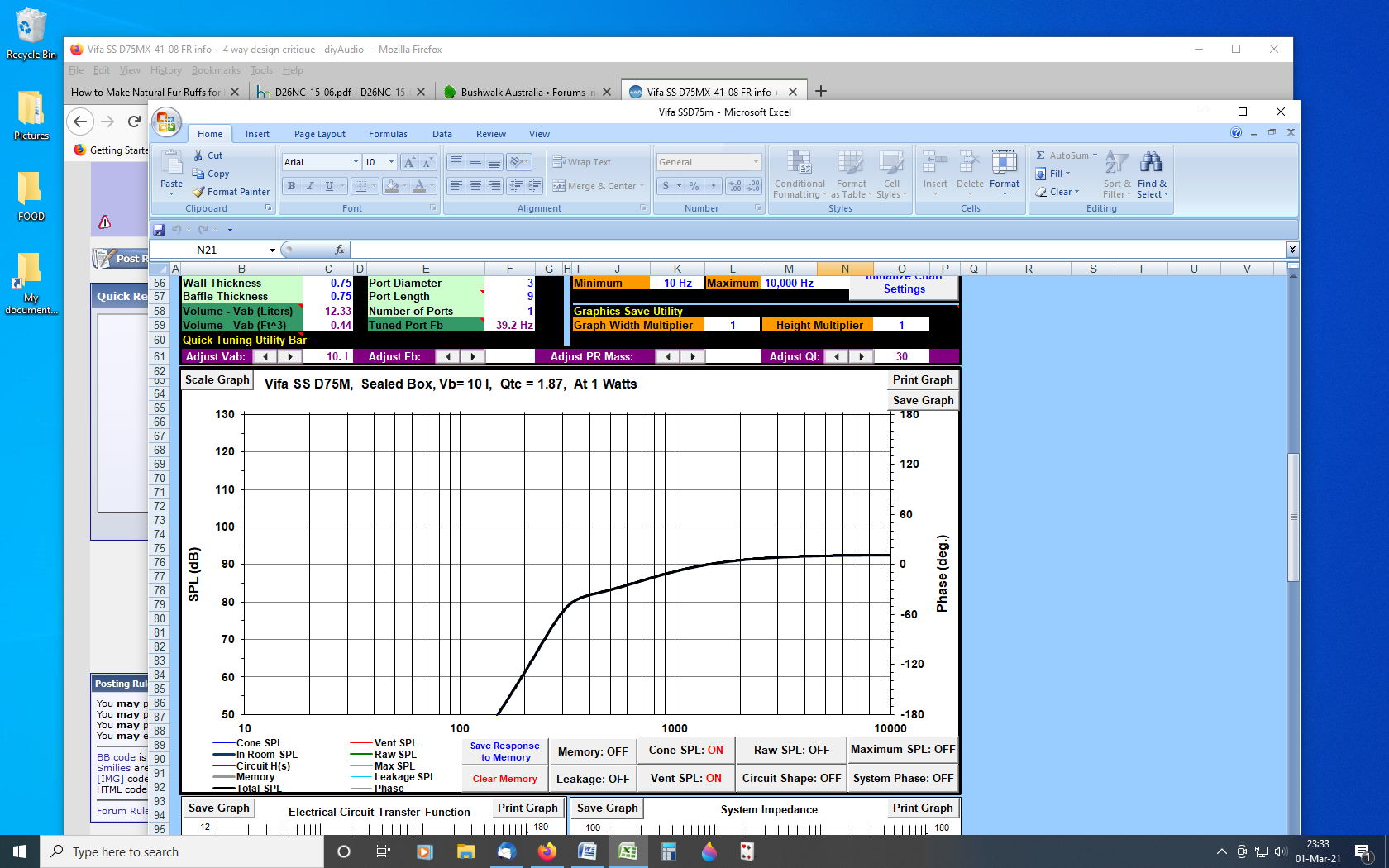Click the Cut scissors icon
The height and width of the screenshot is (868, 1389).
[x=198, y=155]
